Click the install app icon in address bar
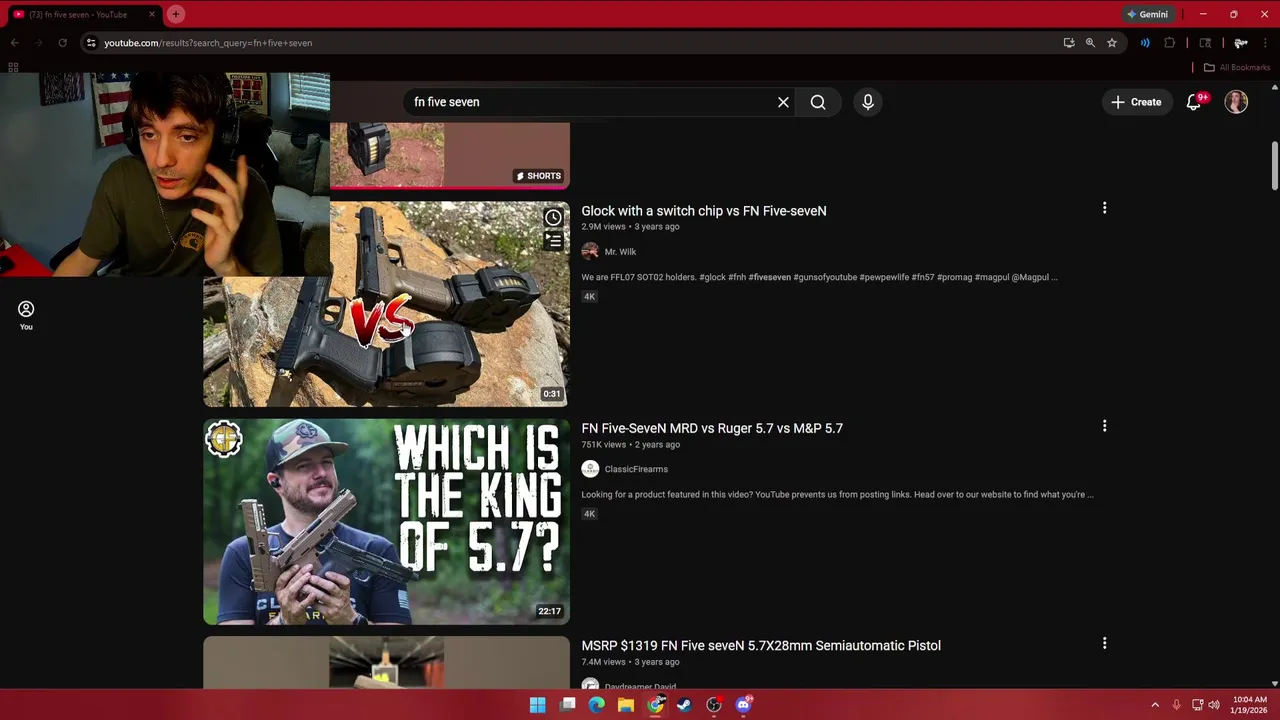Viewport: 1280px width, 720px height. coord(1069,43)
